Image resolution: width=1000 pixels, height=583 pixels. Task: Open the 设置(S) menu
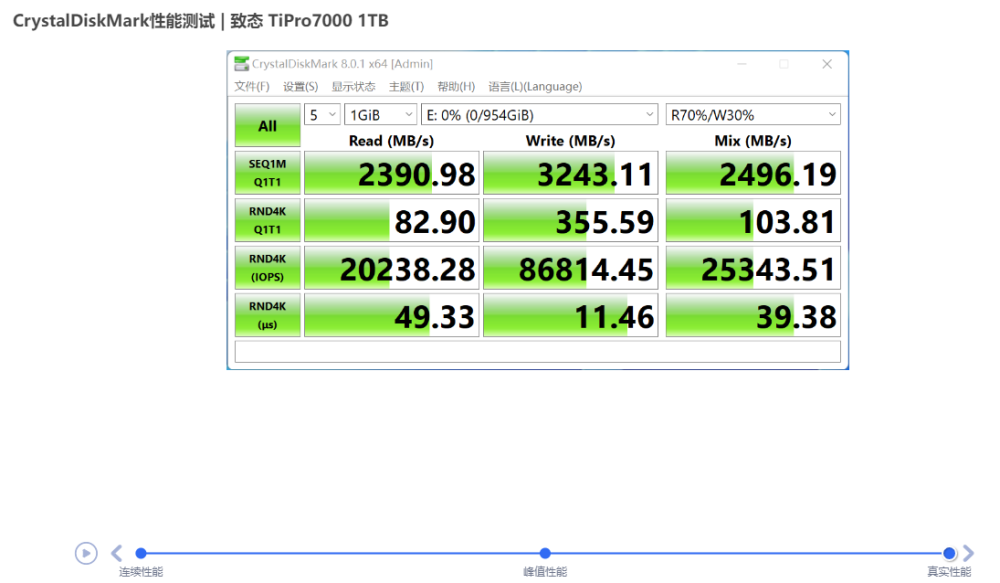coord(300,87)
